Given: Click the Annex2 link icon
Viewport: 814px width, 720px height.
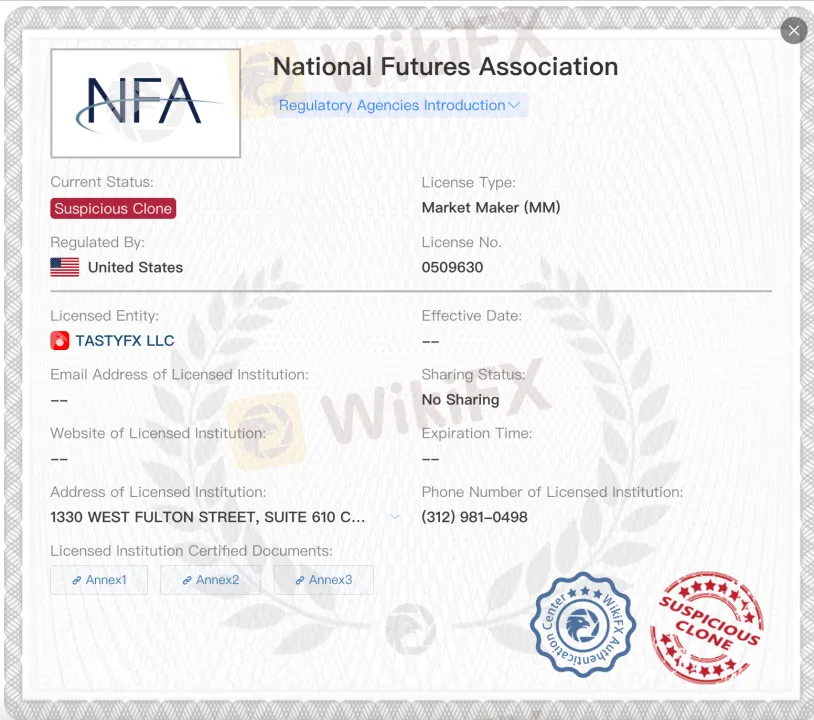Looking at the screenshot, I should [x=187, y=580].
